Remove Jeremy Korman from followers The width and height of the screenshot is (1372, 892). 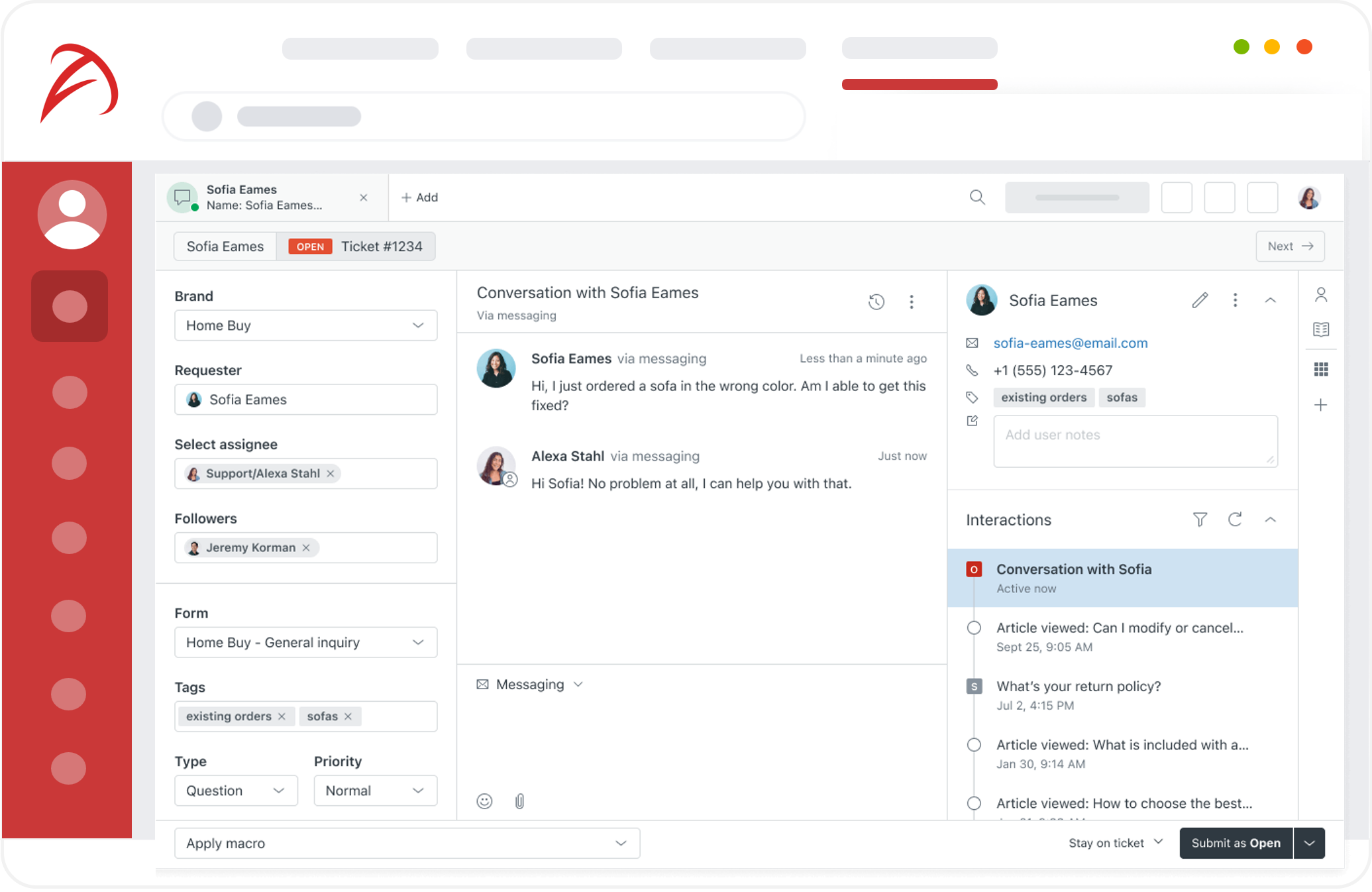point(306,547)
